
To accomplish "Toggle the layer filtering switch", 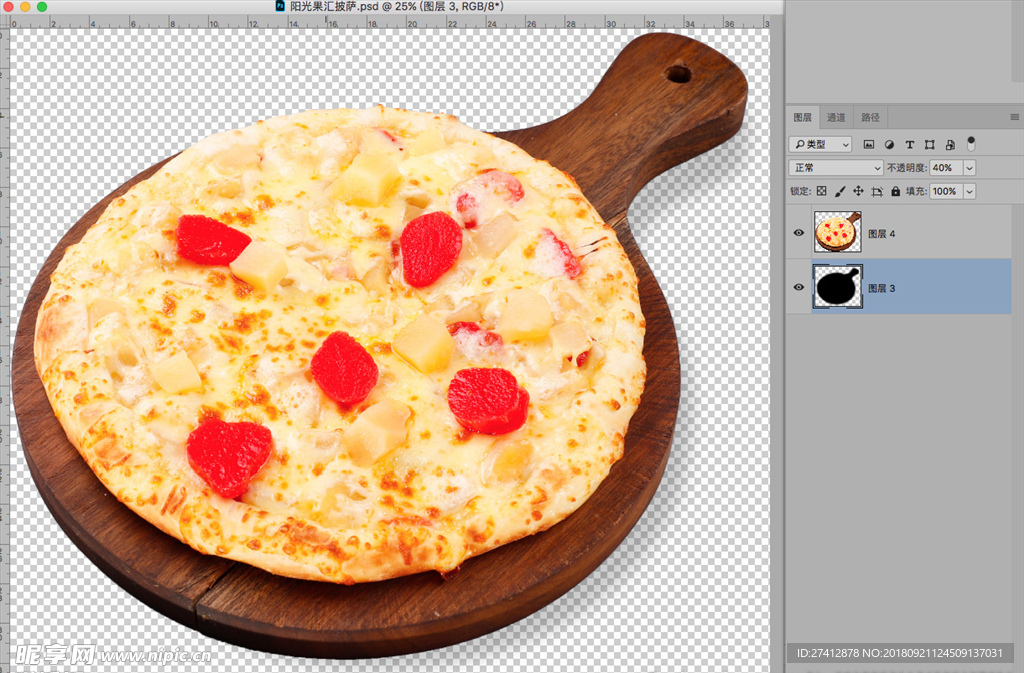I will click(x=971, y=144).
